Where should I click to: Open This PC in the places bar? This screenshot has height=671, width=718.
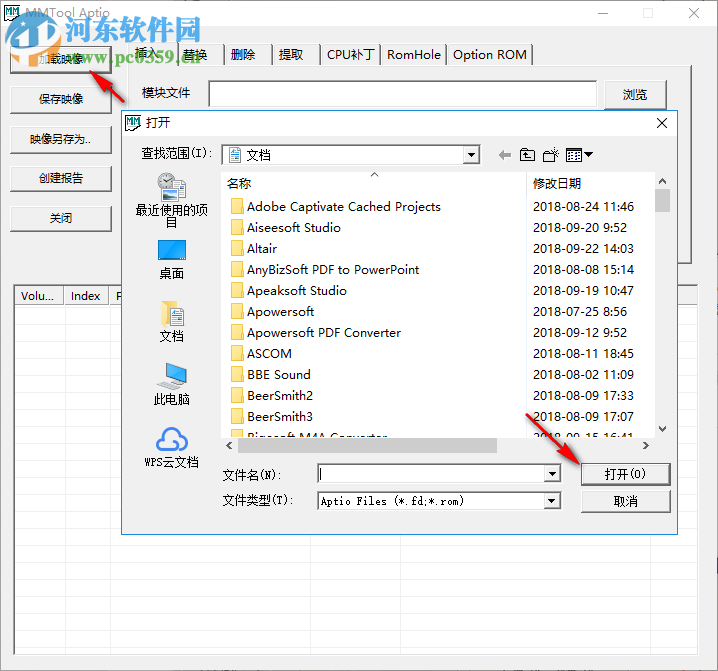[172, 385]
